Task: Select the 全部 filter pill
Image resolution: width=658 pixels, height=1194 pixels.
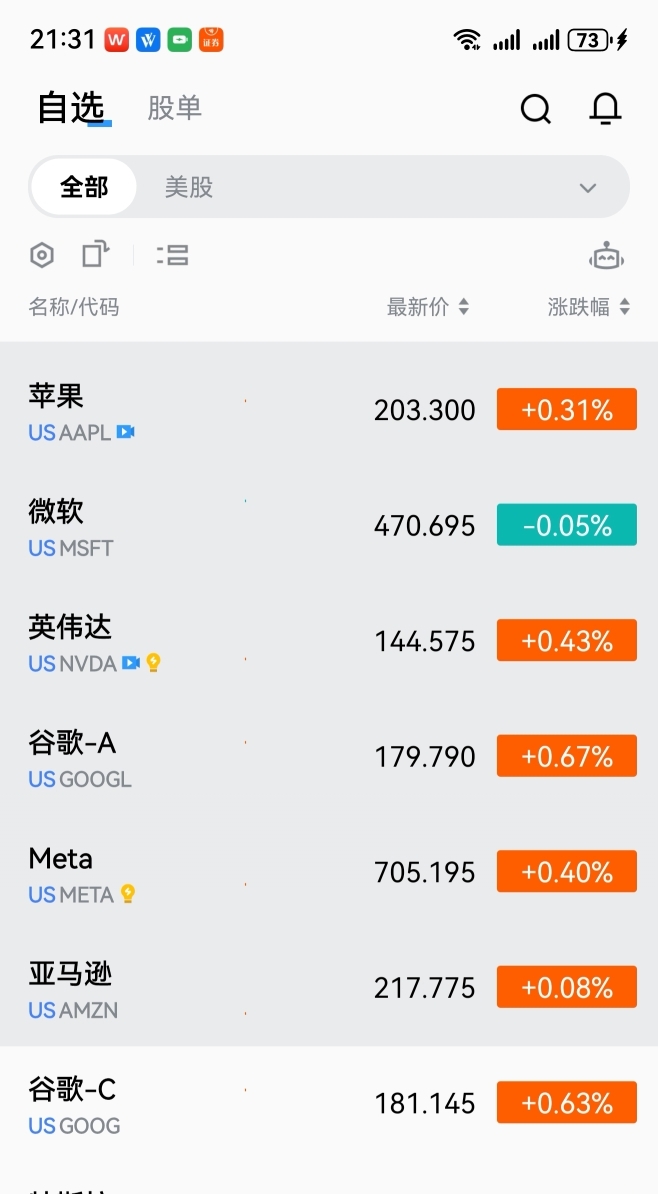Action: click(84, 187)
